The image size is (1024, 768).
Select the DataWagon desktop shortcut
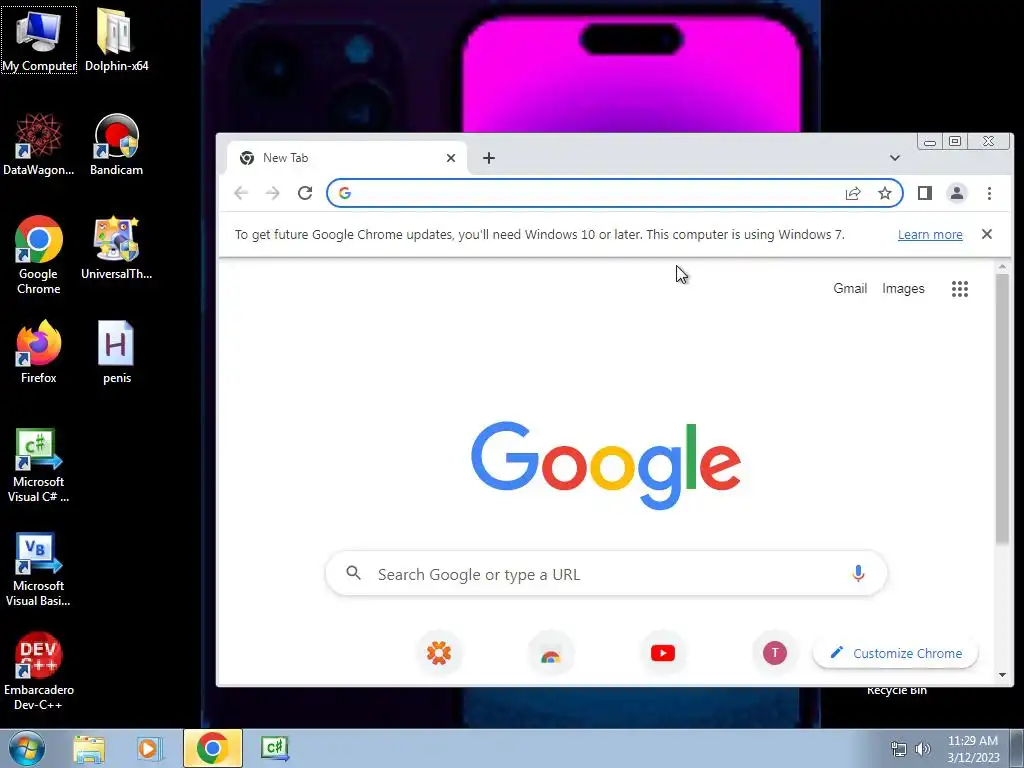pyautogui.click(x=39, y=144)
